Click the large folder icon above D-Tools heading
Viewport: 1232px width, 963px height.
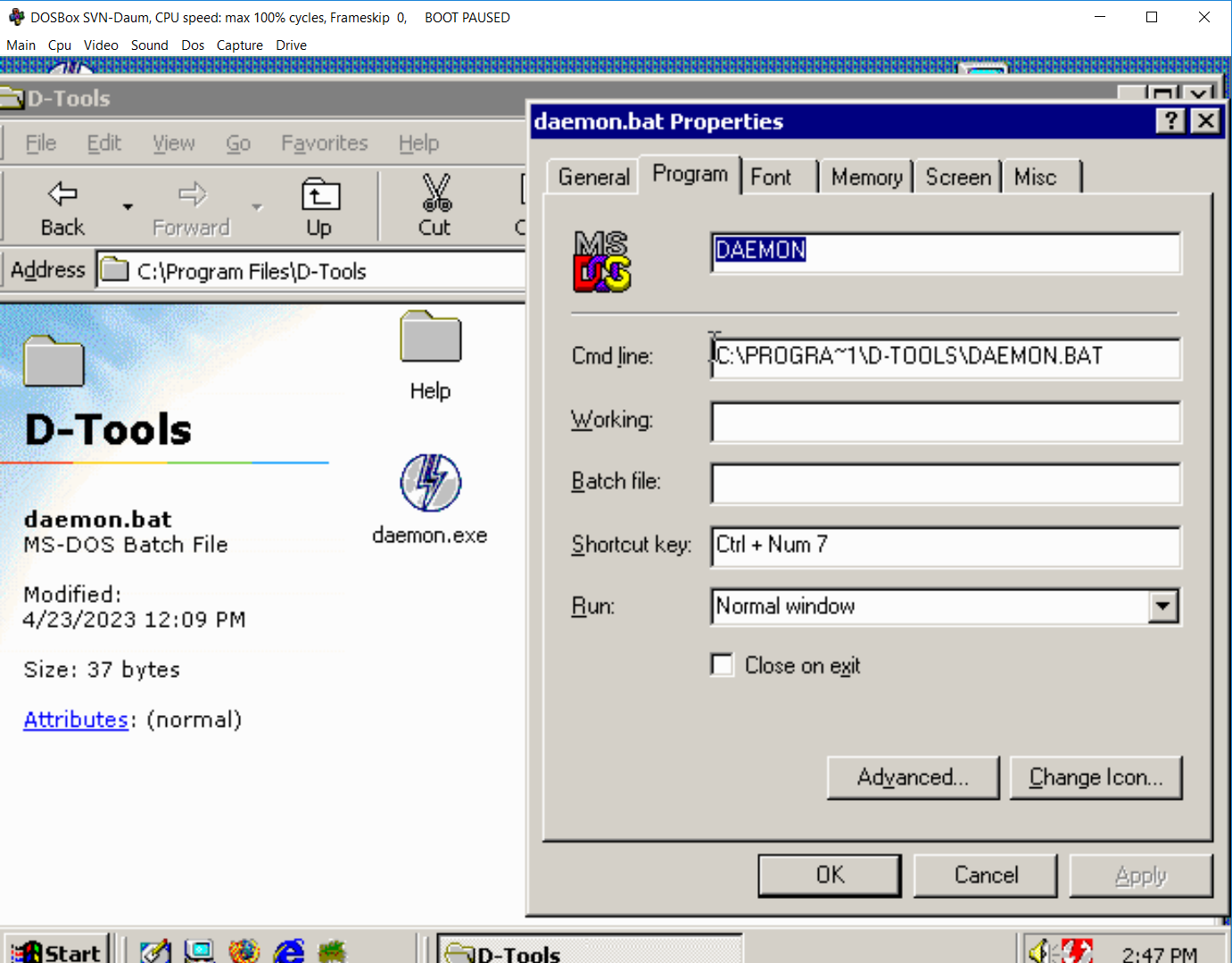(x=54, y=361)
